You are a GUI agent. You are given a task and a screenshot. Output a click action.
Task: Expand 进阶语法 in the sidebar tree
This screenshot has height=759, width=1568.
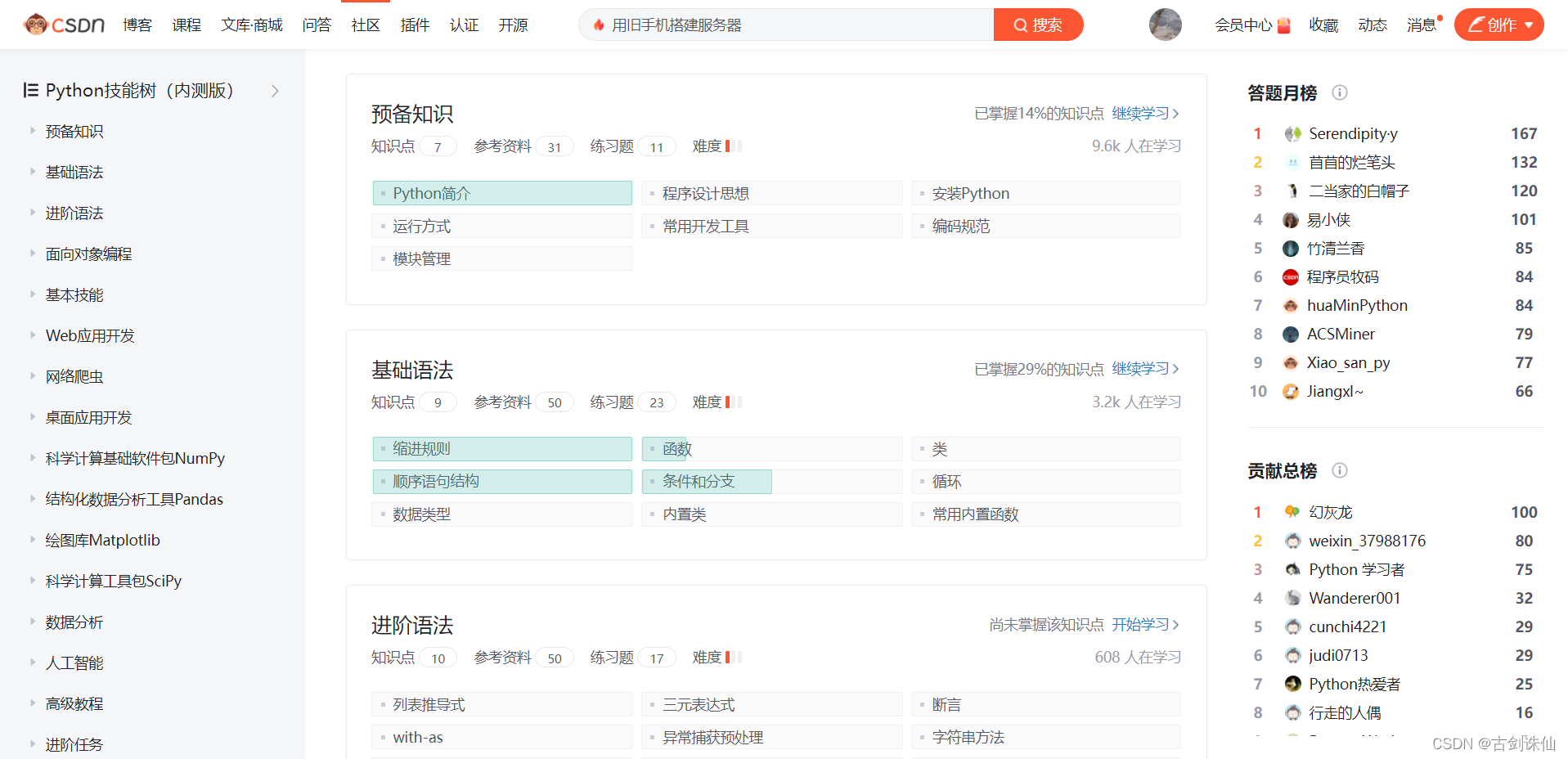pyautogui.click(x=33, y=212)
